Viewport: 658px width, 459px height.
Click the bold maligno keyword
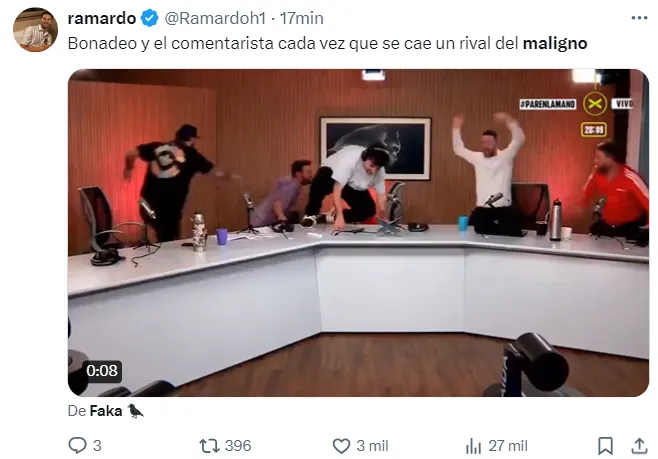pos(555,43)
